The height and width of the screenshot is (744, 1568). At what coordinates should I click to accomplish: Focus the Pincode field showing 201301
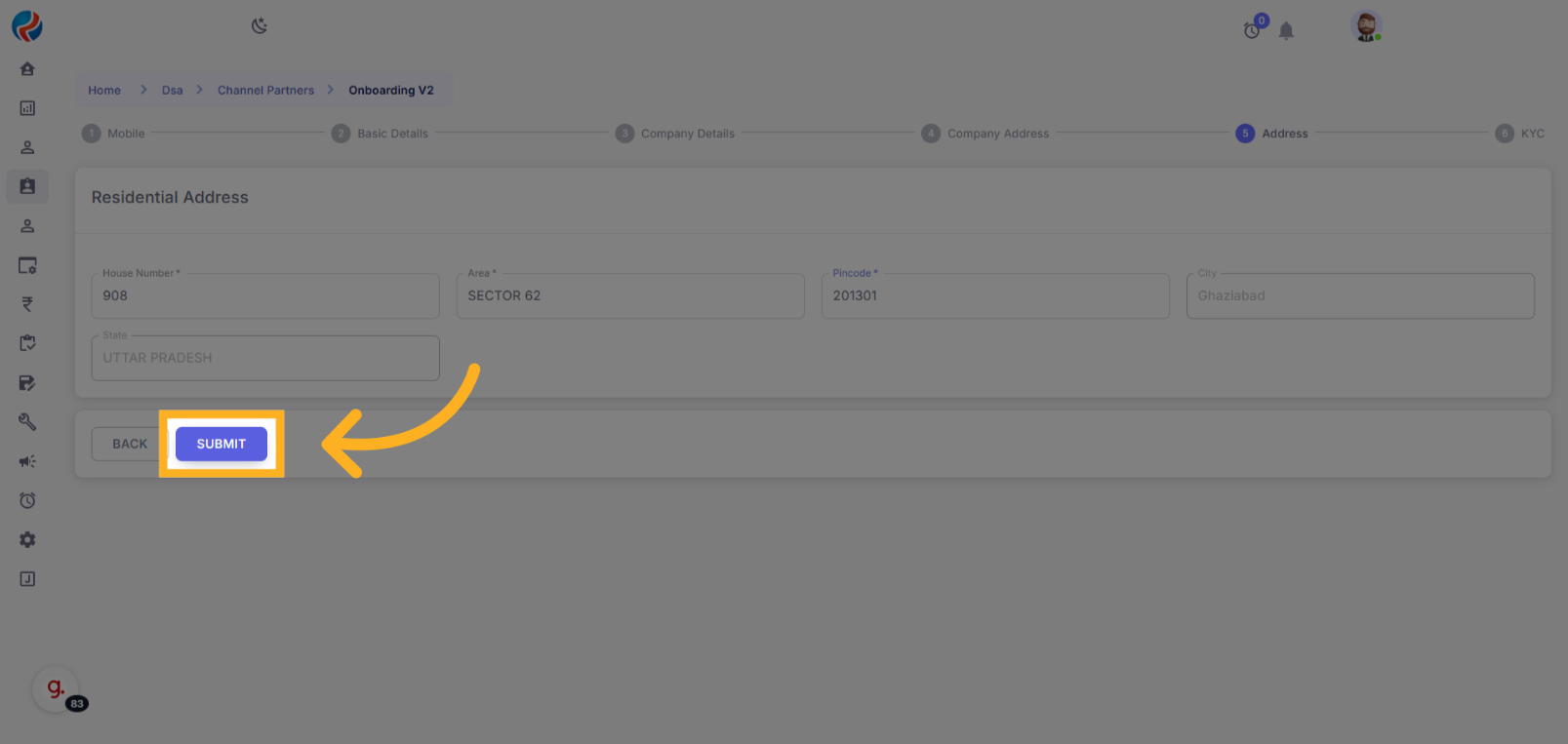[994, 296]
